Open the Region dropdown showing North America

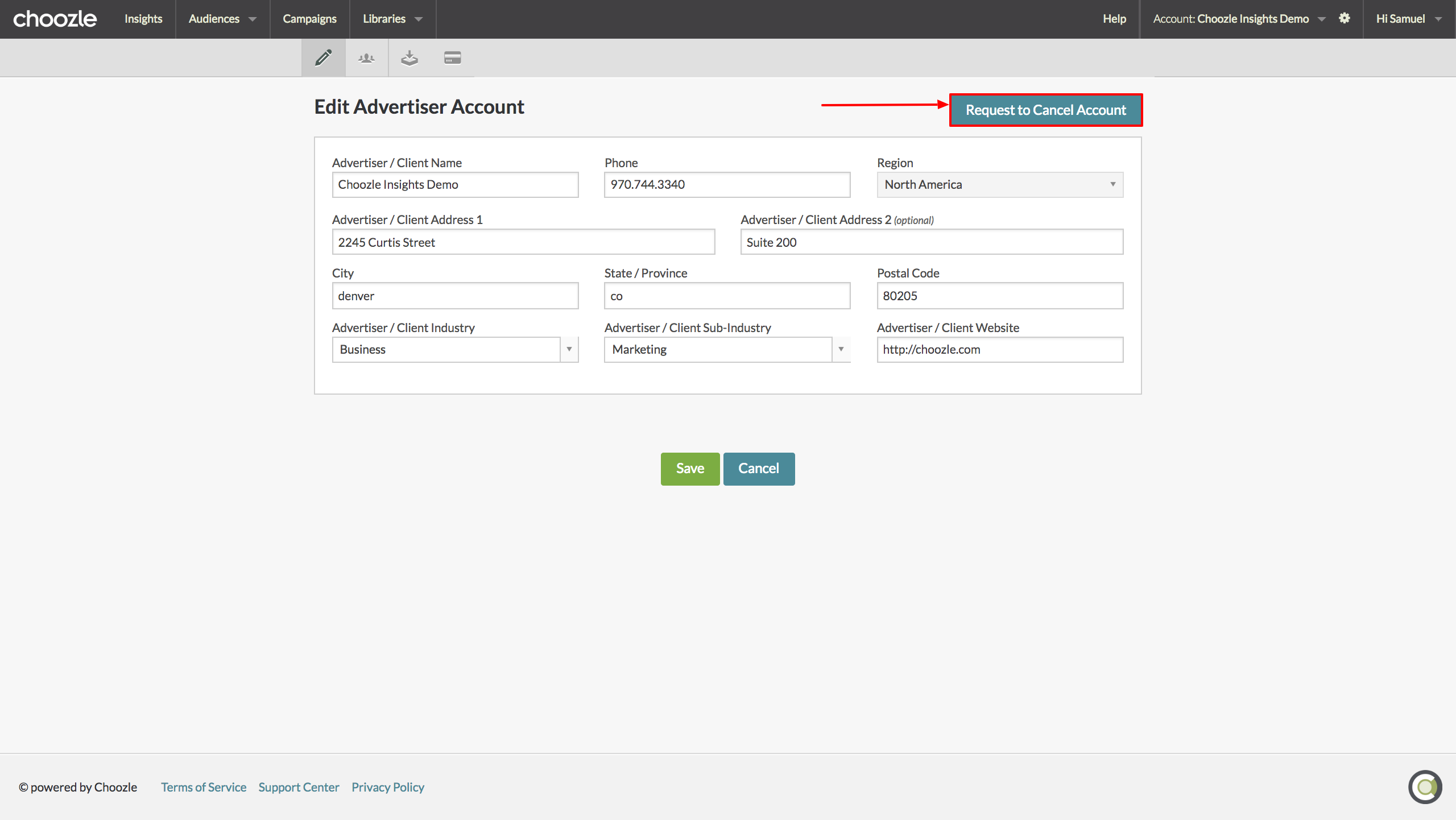click(x=1000, y=185)
